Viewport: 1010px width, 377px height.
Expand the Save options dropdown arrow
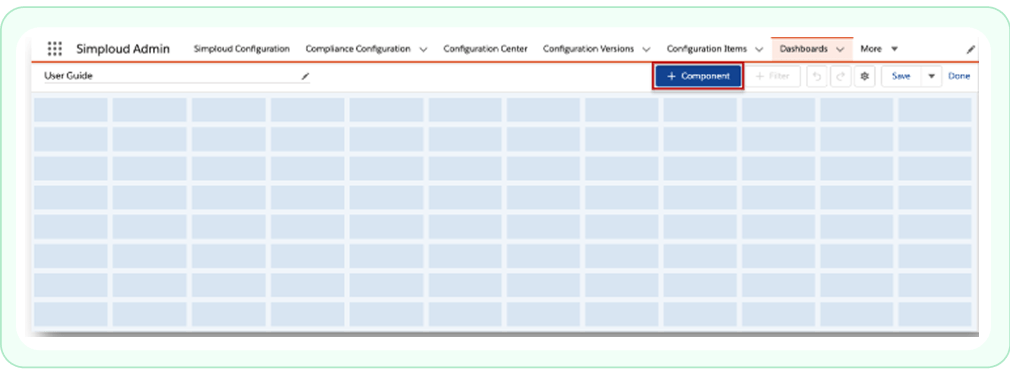pyautogui.click(x=931, y=76)
